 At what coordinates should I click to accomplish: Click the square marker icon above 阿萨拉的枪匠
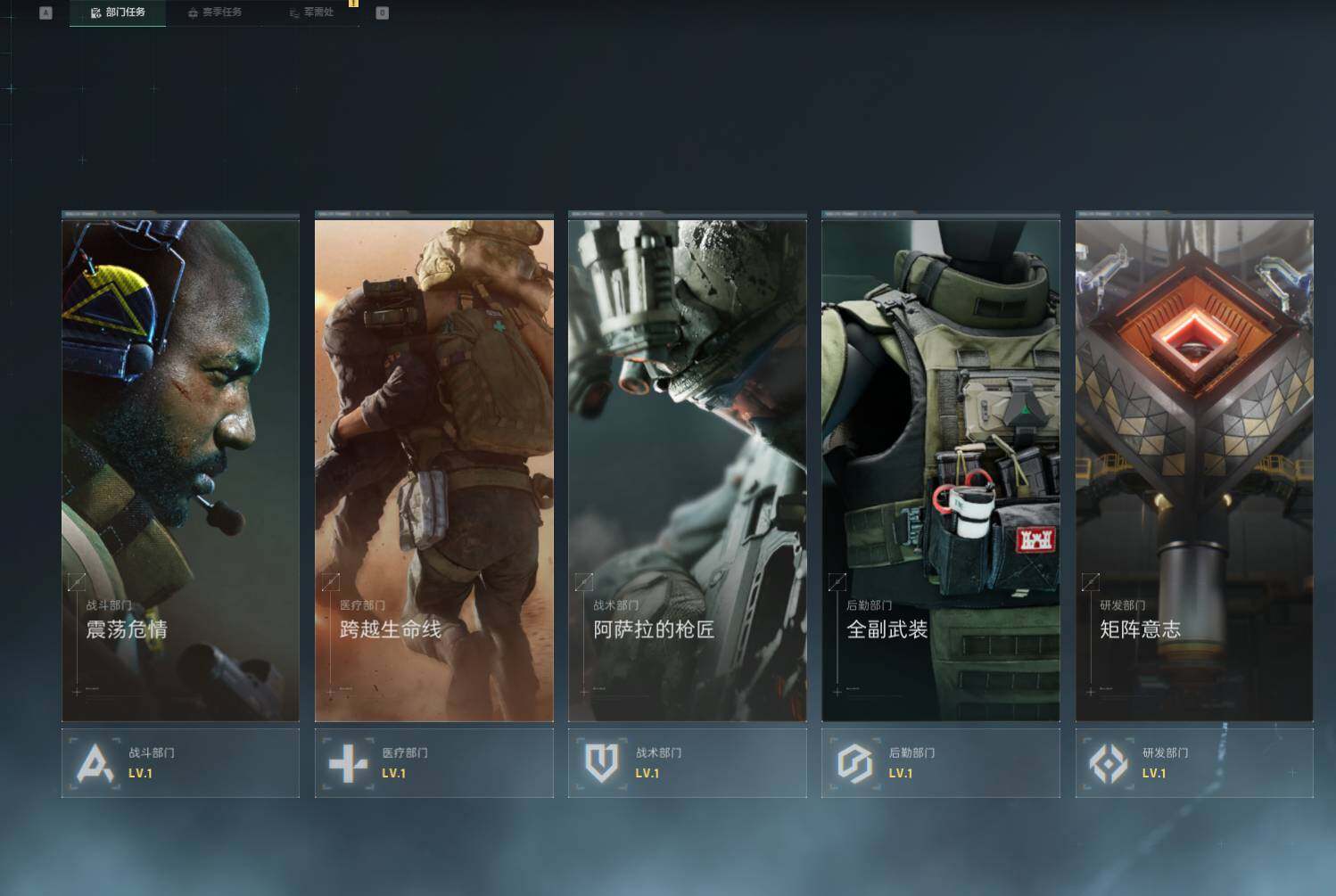584,582
